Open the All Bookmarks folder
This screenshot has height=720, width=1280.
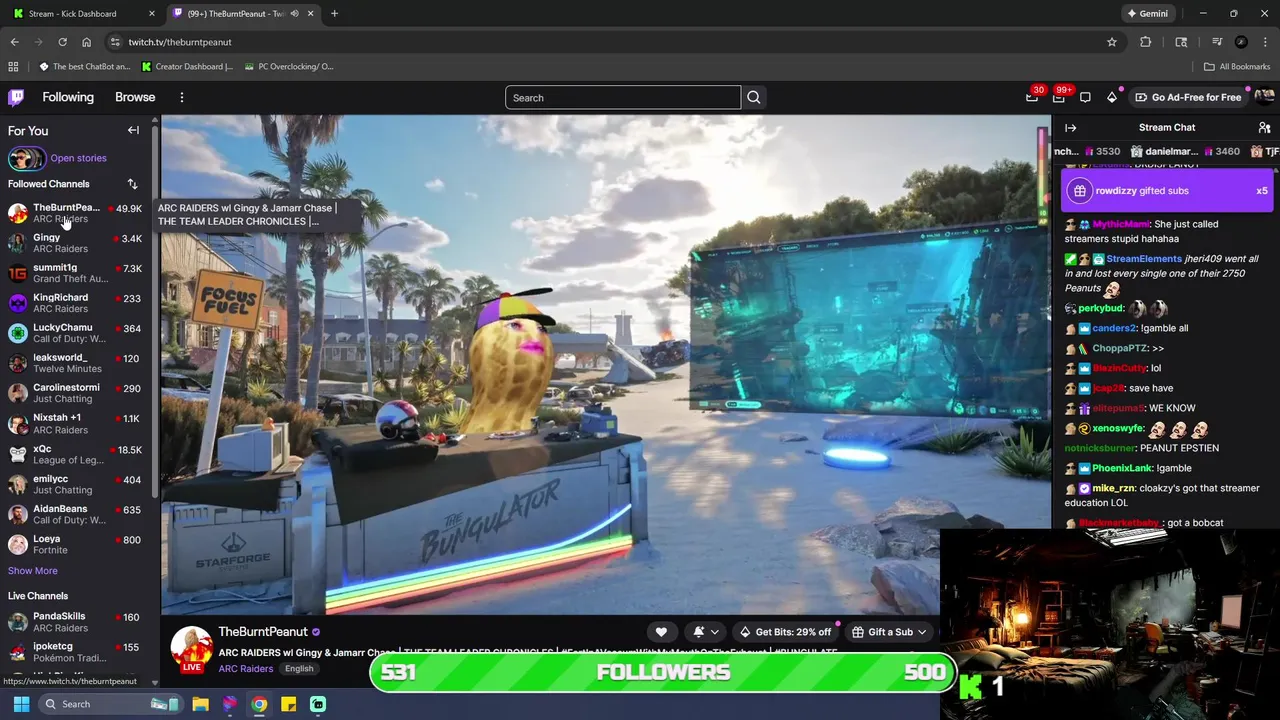point(1237,67)
